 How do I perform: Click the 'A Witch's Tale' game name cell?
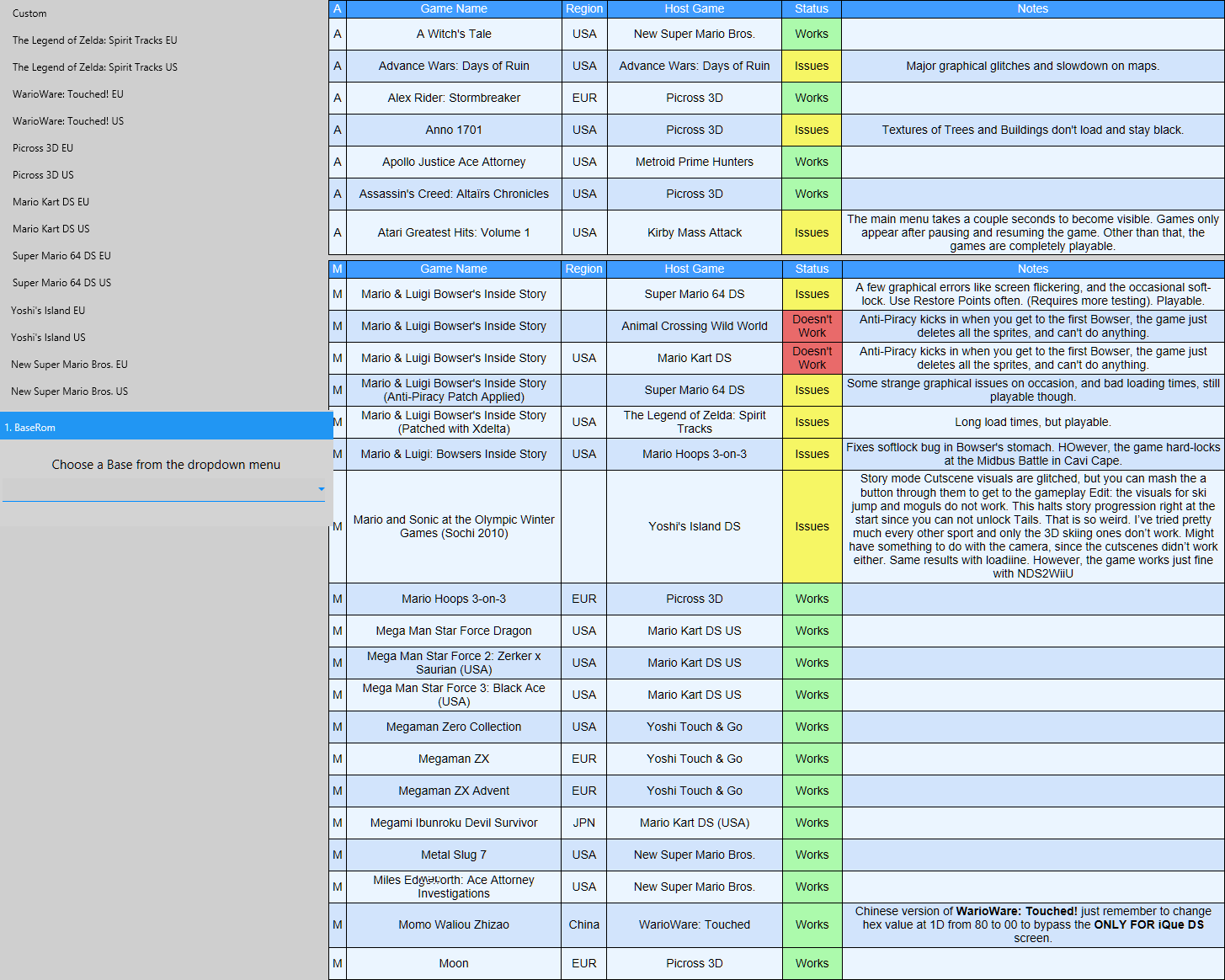click(454, 35)
